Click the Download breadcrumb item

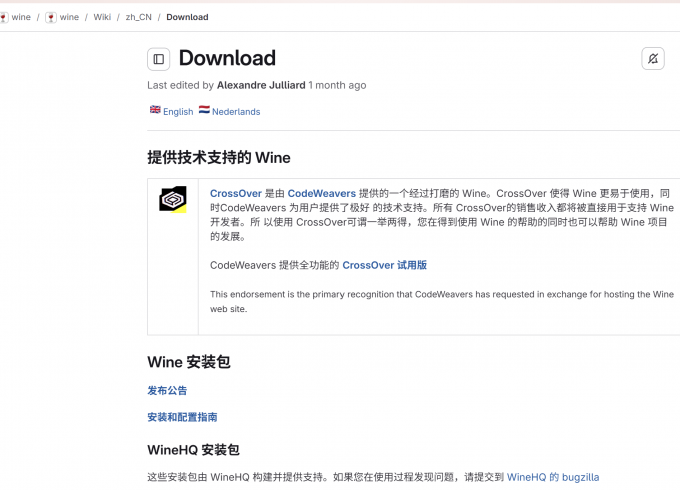point(187,17)
